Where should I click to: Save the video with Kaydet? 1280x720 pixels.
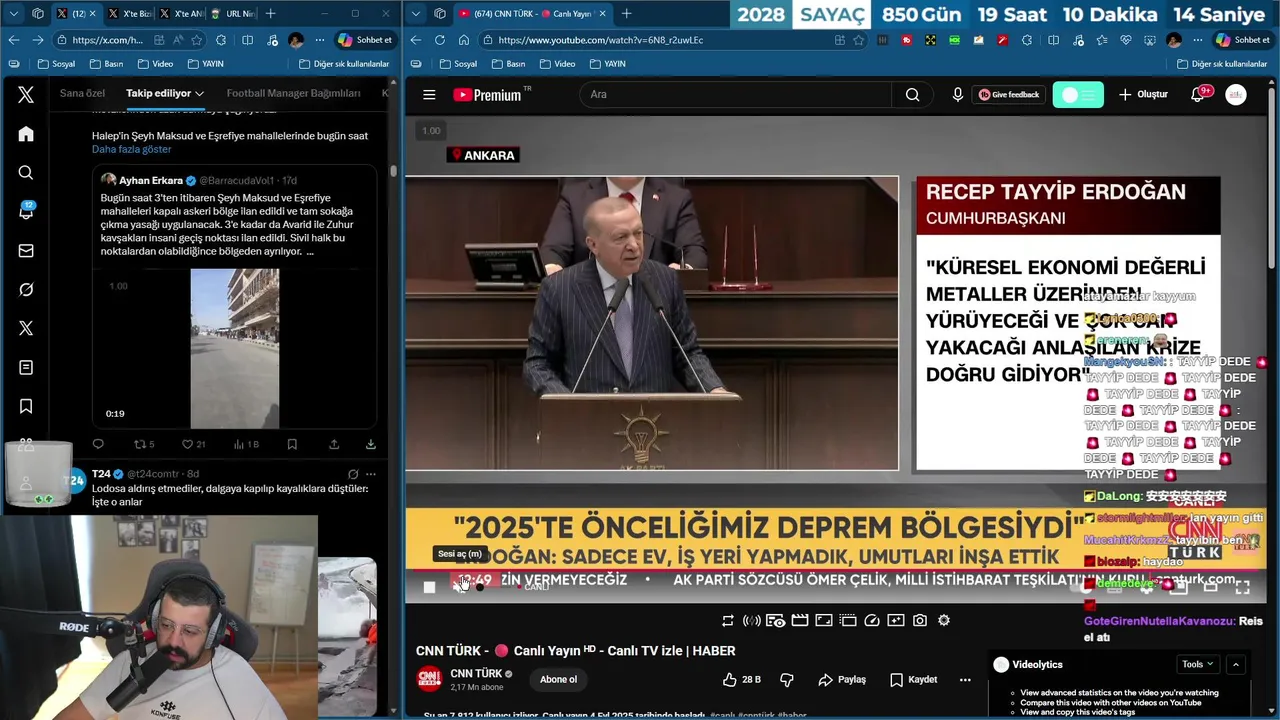[x=913, y=680]
